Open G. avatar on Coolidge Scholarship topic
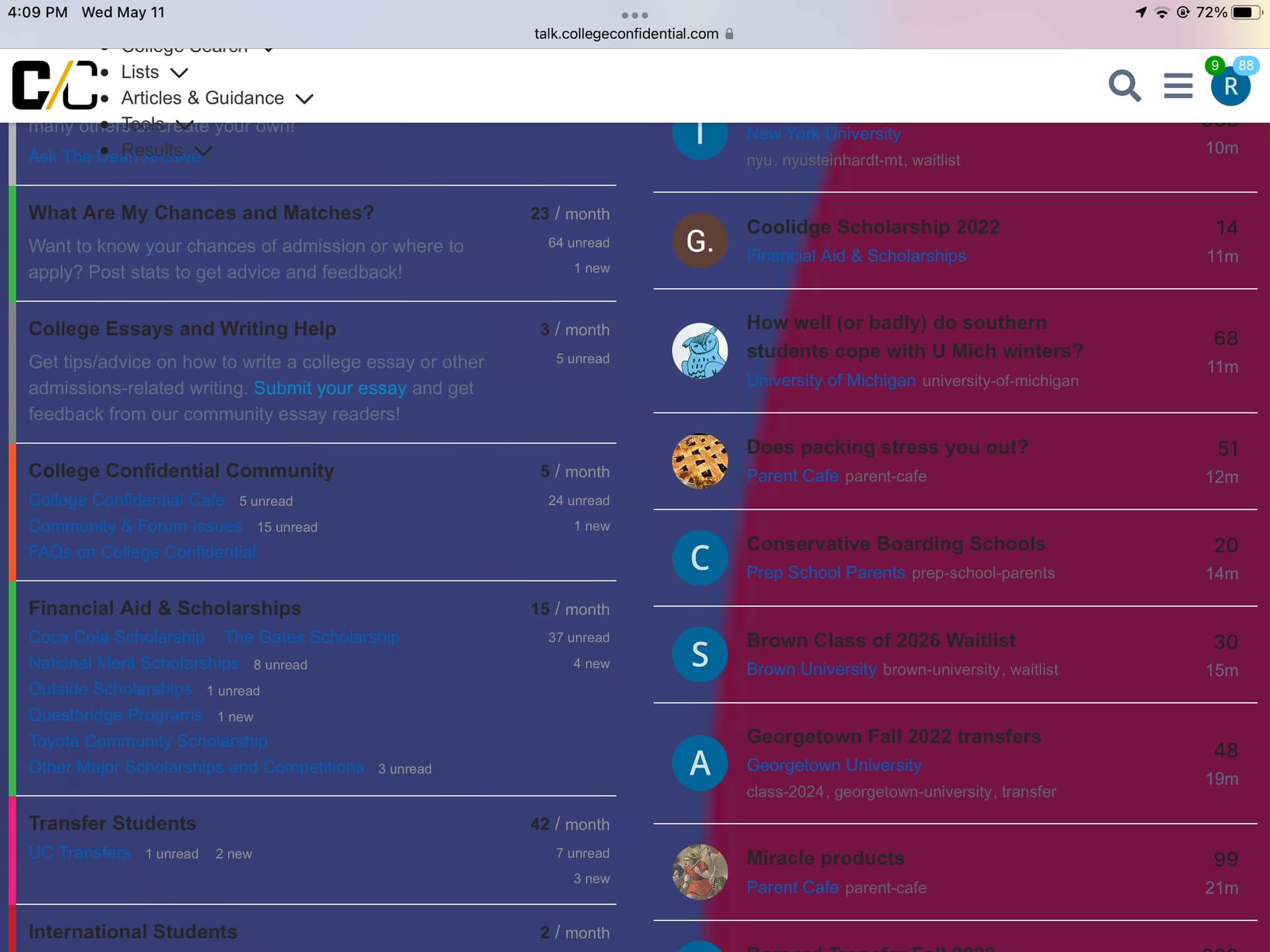Image resolution: width=1270 pixels, height=952 pixels. click(x=700, y=241)
